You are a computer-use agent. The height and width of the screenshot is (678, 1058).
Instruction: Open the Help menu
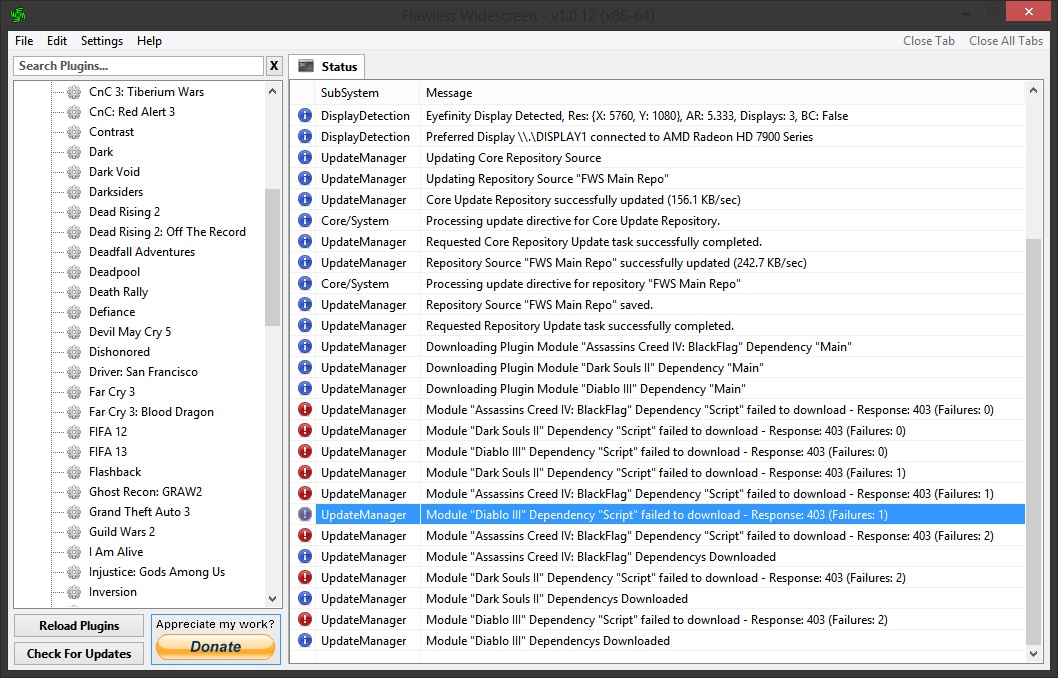point(149,40)
